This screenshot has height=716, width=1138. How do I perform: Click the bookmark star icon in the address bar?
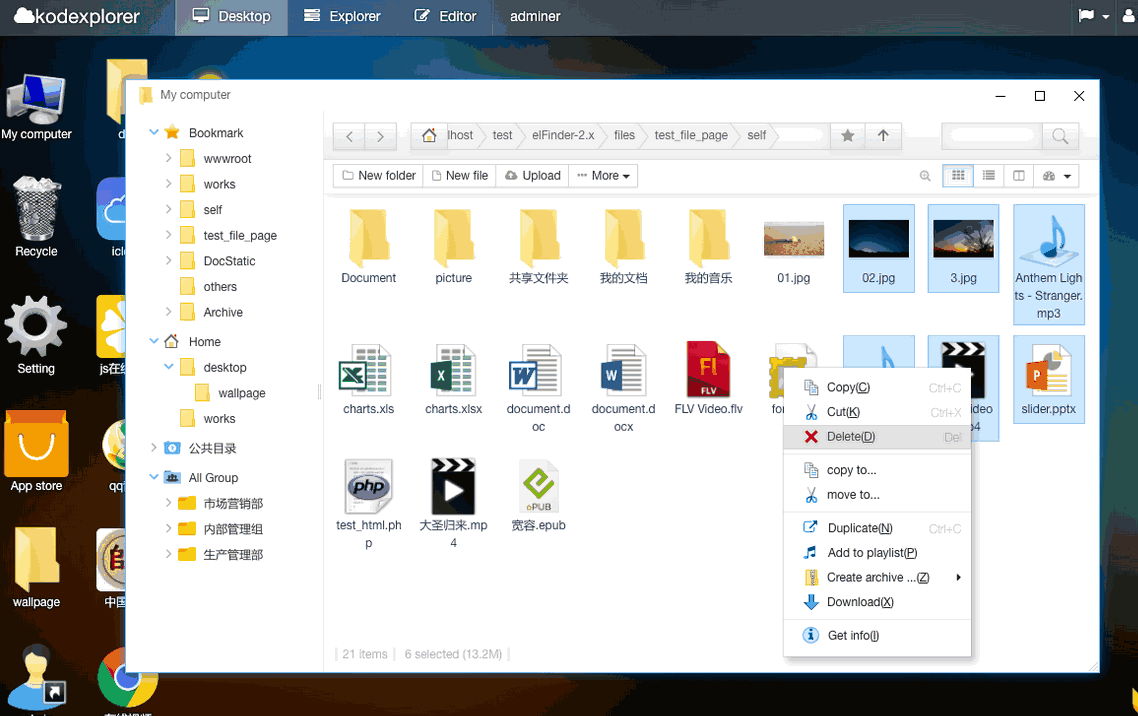[x=848, y=136]
